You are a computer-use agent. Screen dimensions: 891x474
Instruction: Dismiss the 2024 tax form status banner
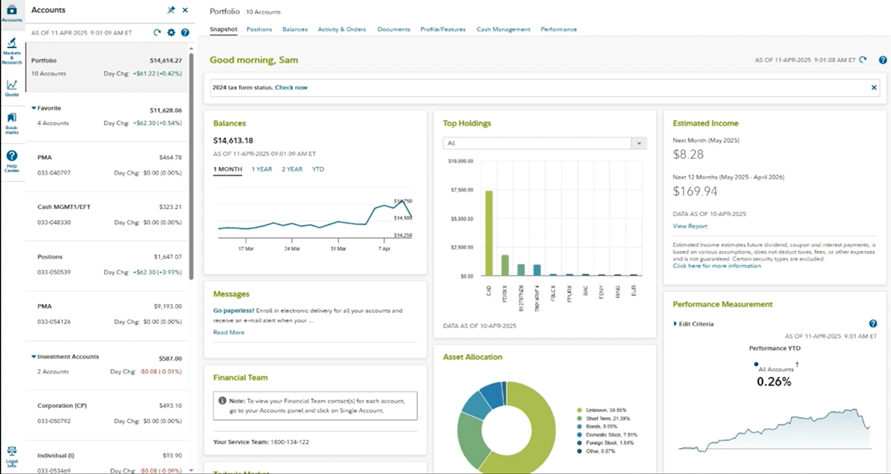click(x=874, y=88)
